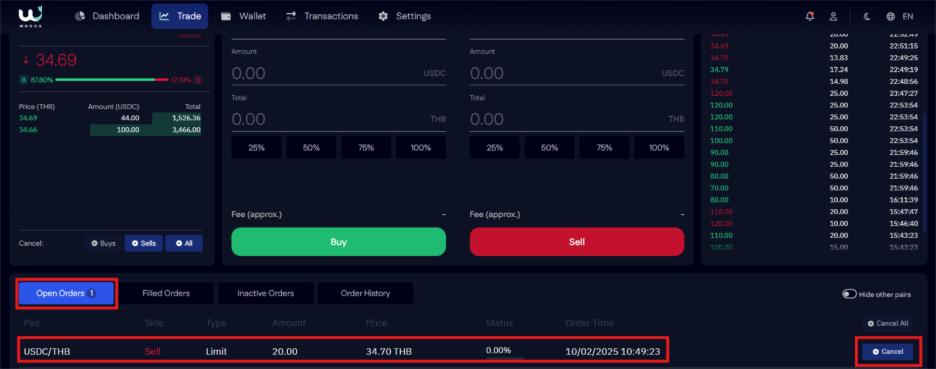Viewport: 936px width, 369px height.
Task: Toggle dark mode moon icon
Action: (867, 16)
